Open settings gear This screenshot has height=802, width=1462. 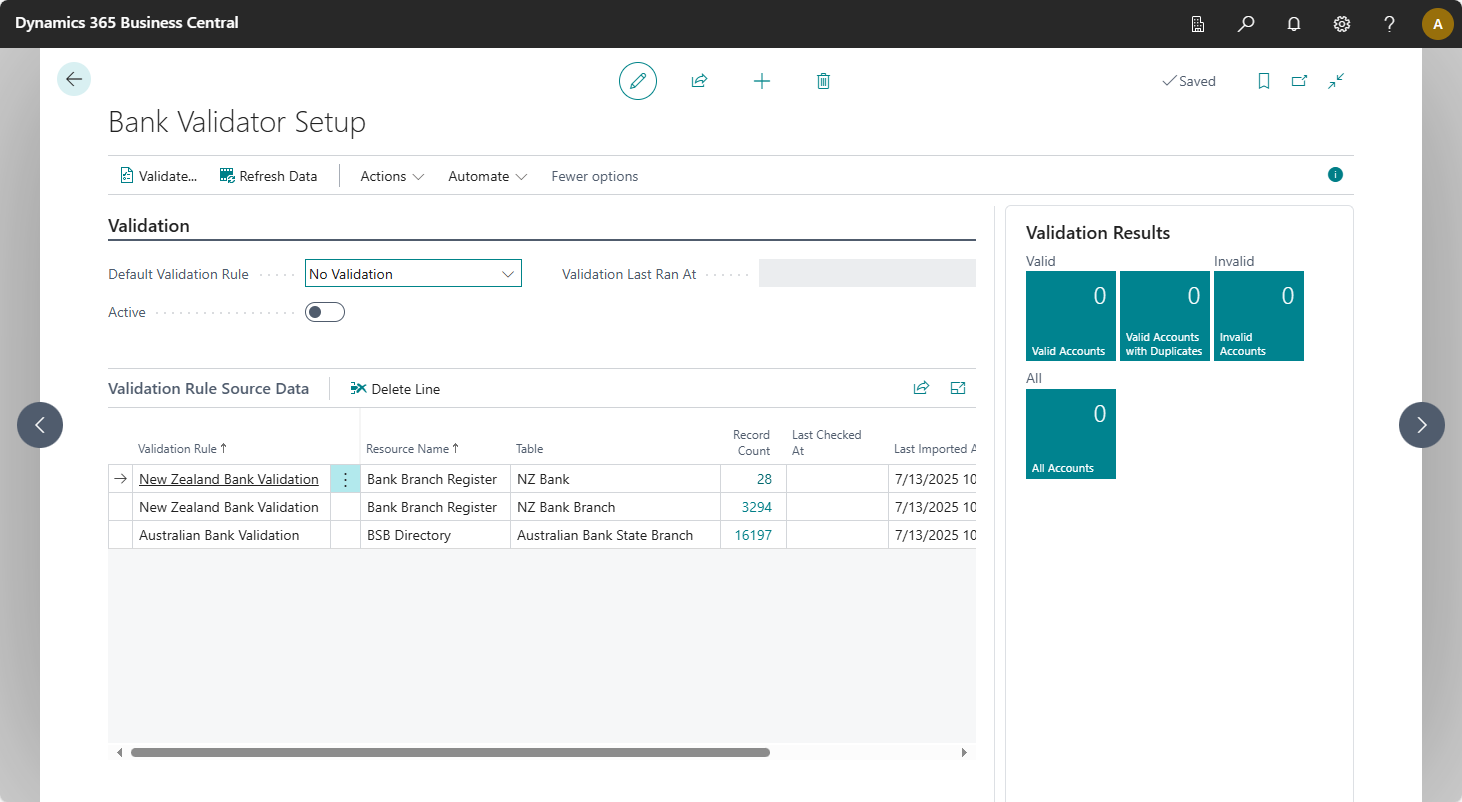(x=1342, y=24)
